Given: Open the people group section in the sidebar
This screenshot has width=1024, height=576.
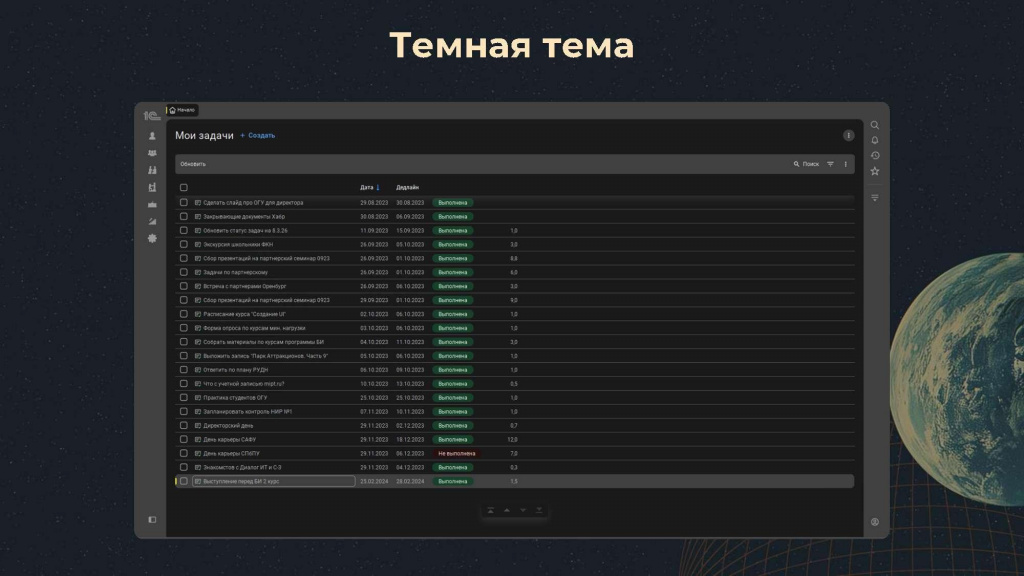Looking at the screenshot, I should click(x=152, y=153).
